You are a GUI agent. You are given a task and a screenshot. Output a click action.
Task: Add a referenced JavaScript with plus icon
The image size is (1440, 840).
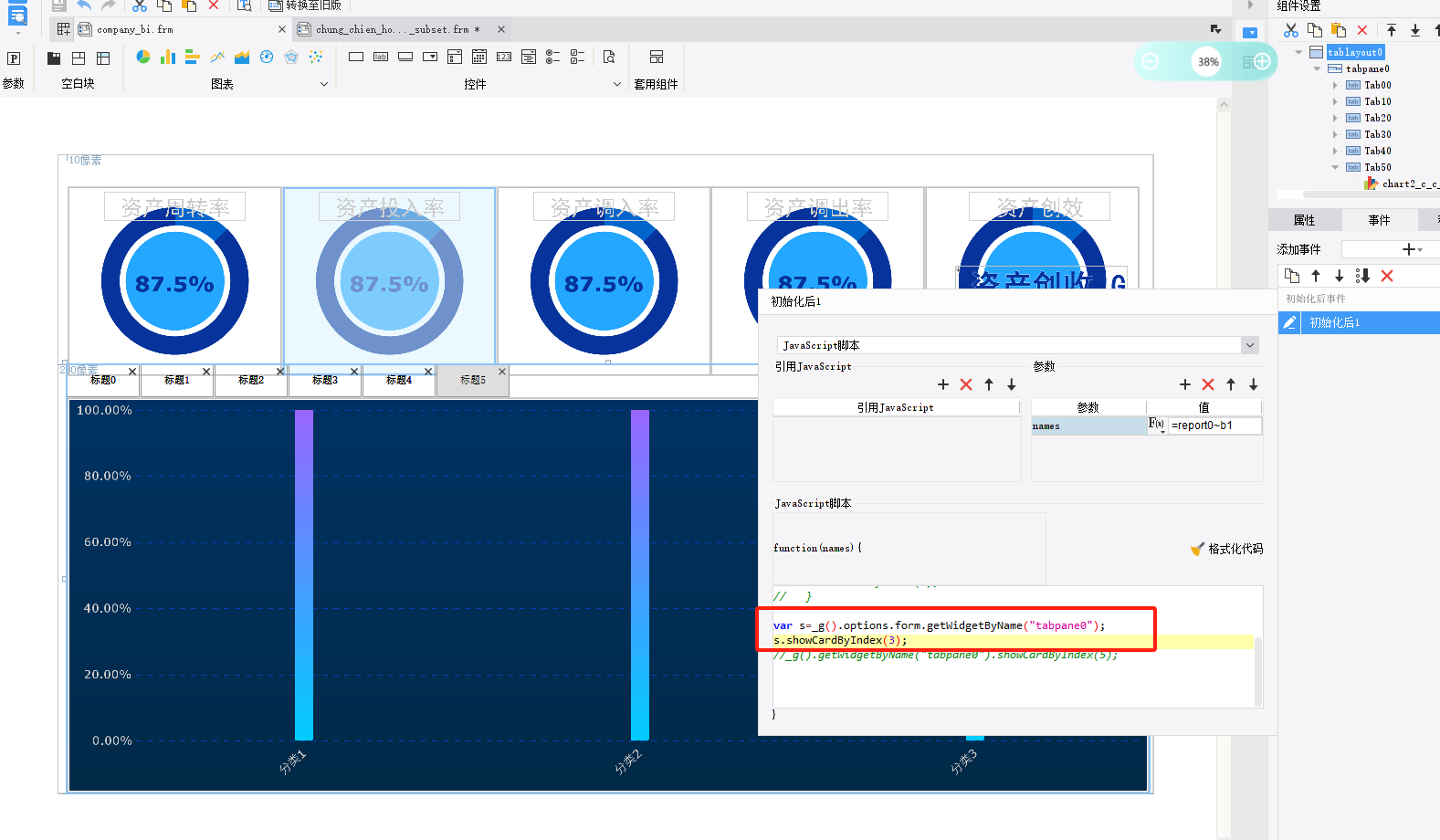[943, 384]
